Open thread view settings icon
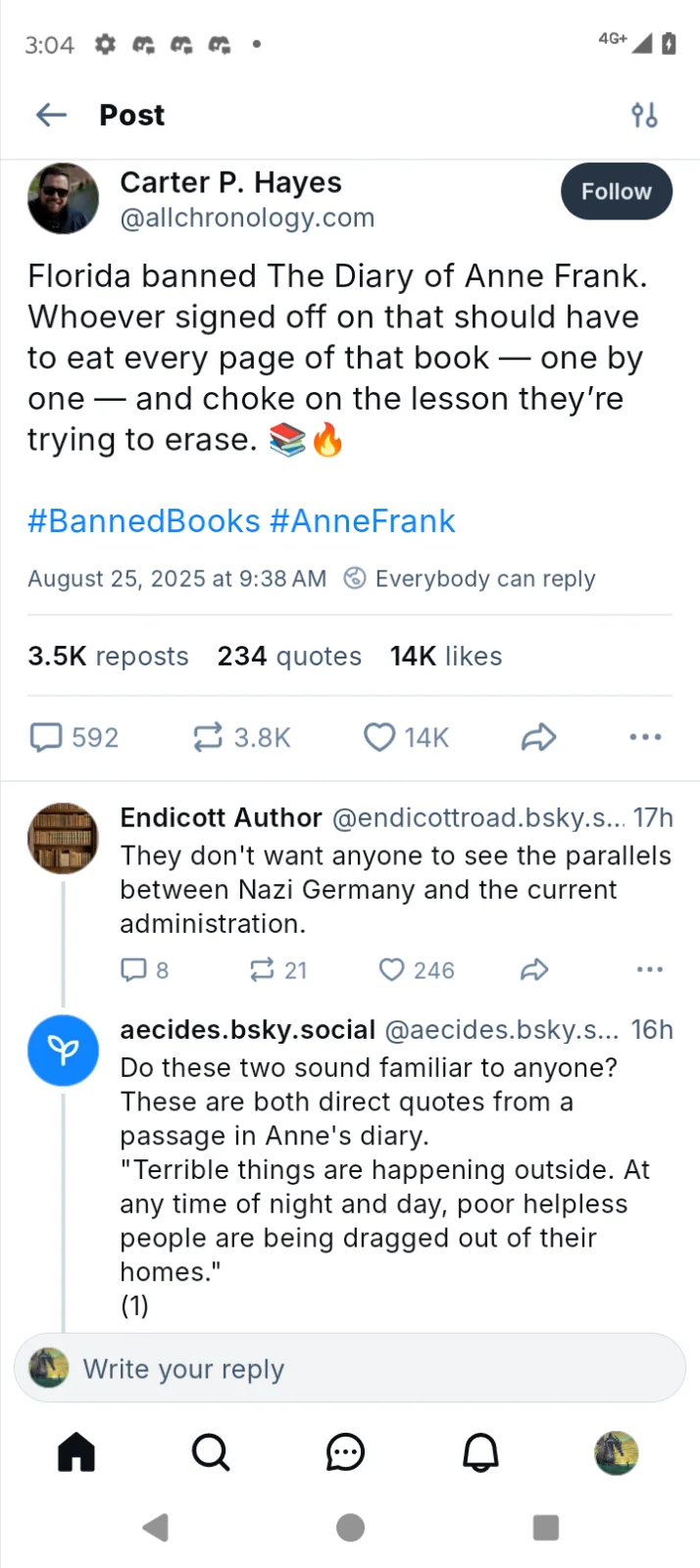The height and width of the screenshot is (1568, 700). (x=644, y=116)
